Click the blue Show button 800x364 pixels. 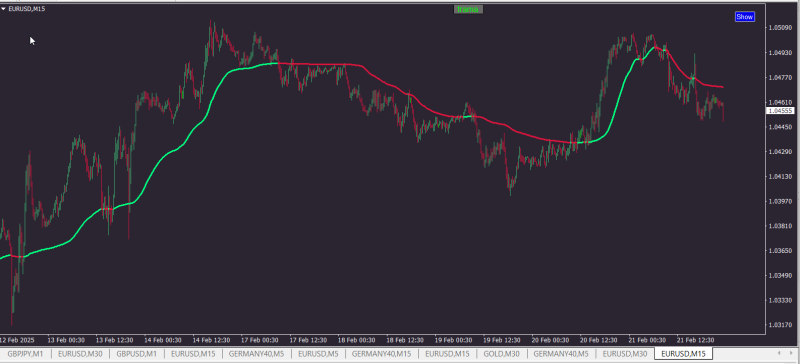tap(744, 17)
